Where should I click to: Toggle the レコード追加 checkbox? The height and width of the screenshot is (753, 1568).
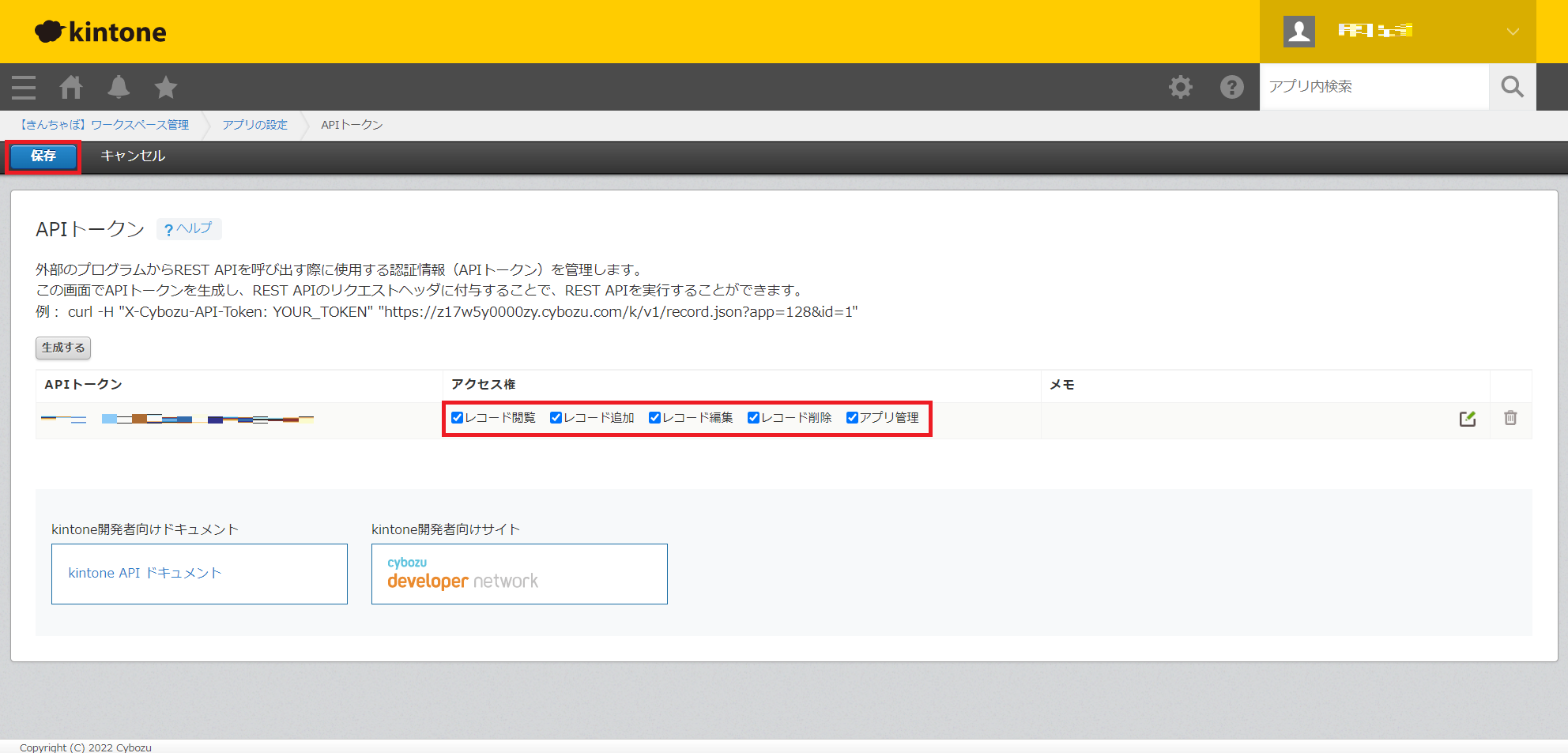(556, 418)
